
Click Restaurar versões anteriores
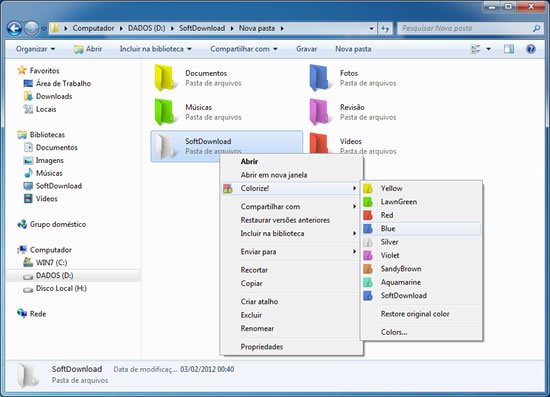[x=291, y=220]
